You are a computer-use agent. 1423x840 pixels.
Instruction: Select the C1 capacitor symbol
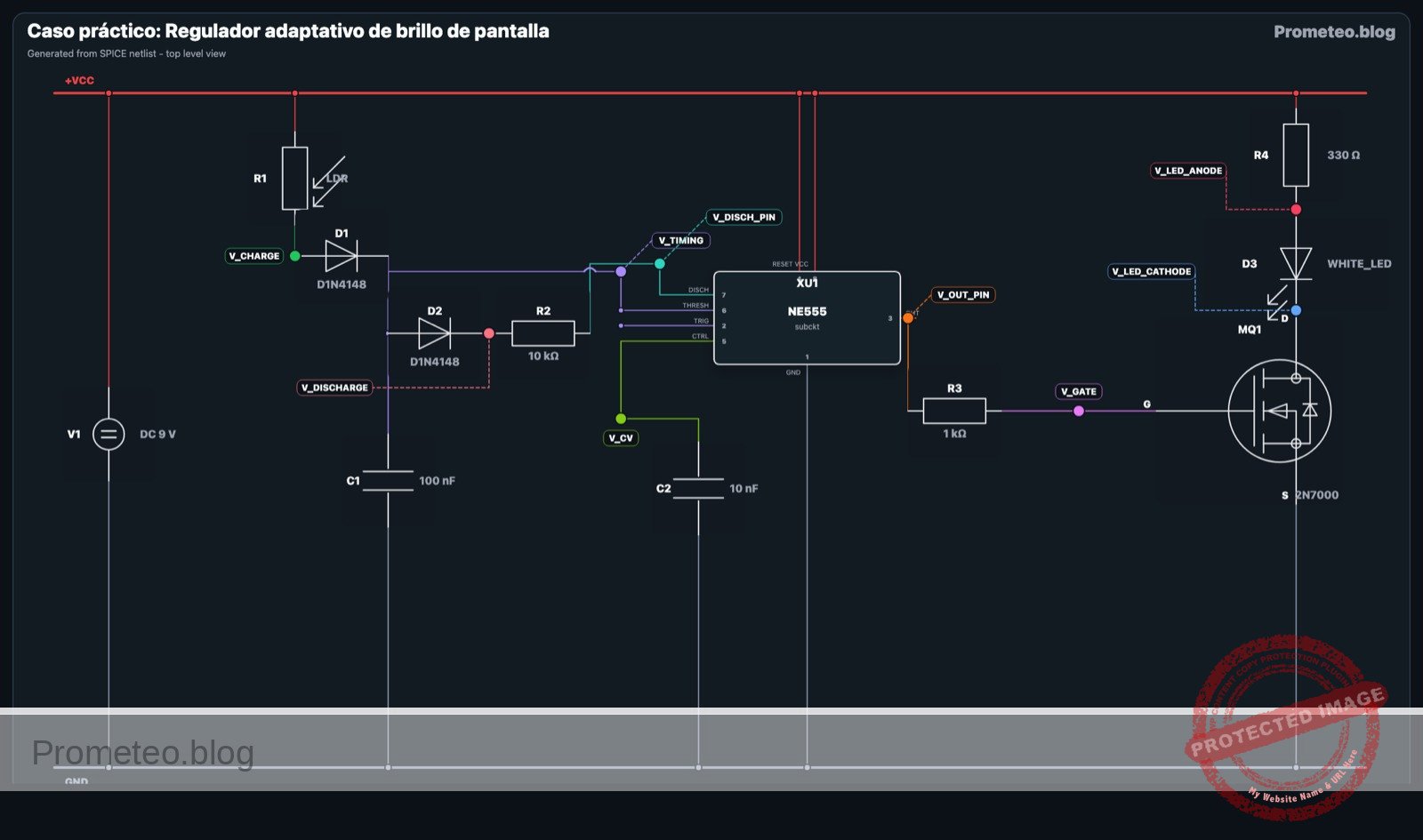point(388,481)
